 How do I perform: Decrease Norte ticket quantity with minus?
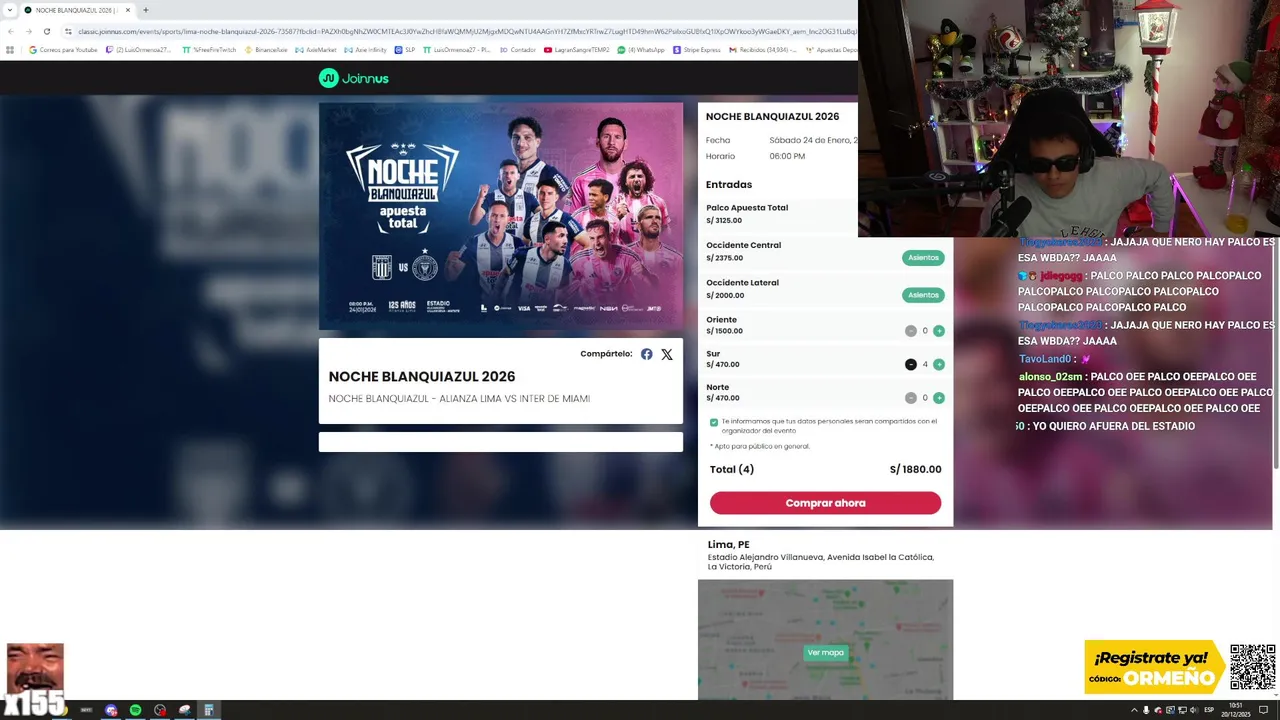point(911,398)
